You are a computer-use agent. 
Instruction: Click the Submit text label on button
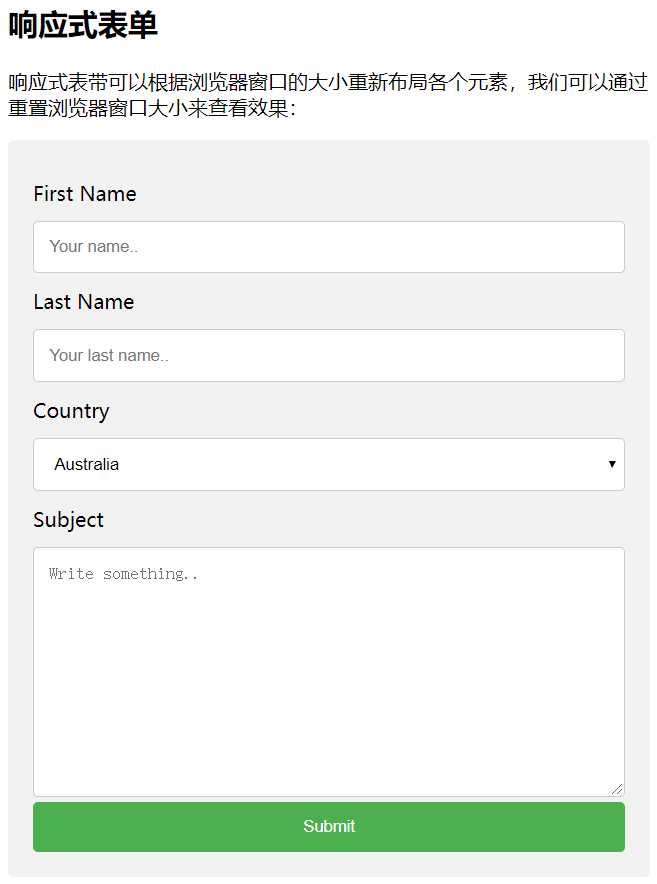click(329, 826)
